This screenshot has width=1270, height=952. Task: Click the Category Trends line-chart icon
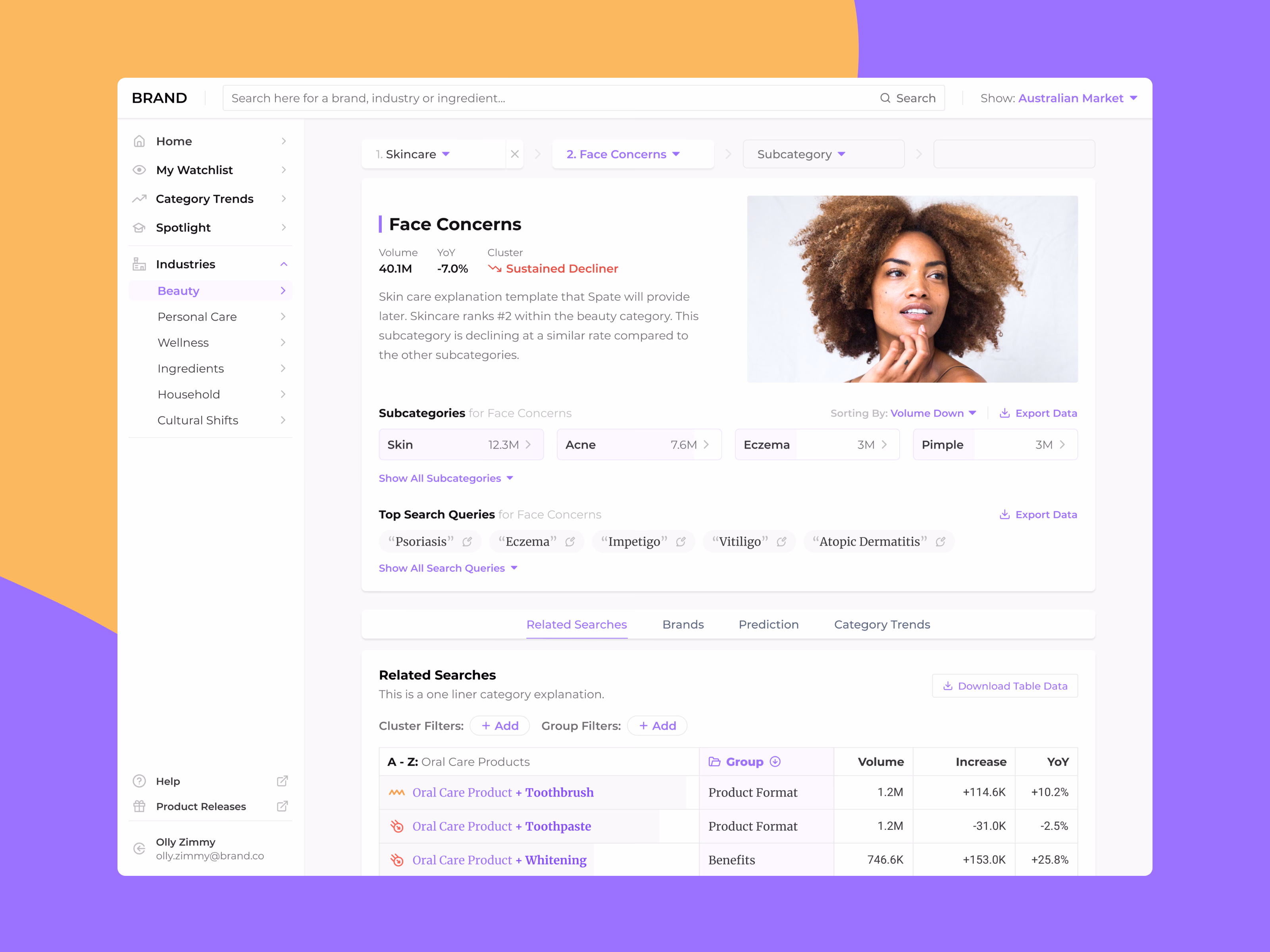(139, 199)
